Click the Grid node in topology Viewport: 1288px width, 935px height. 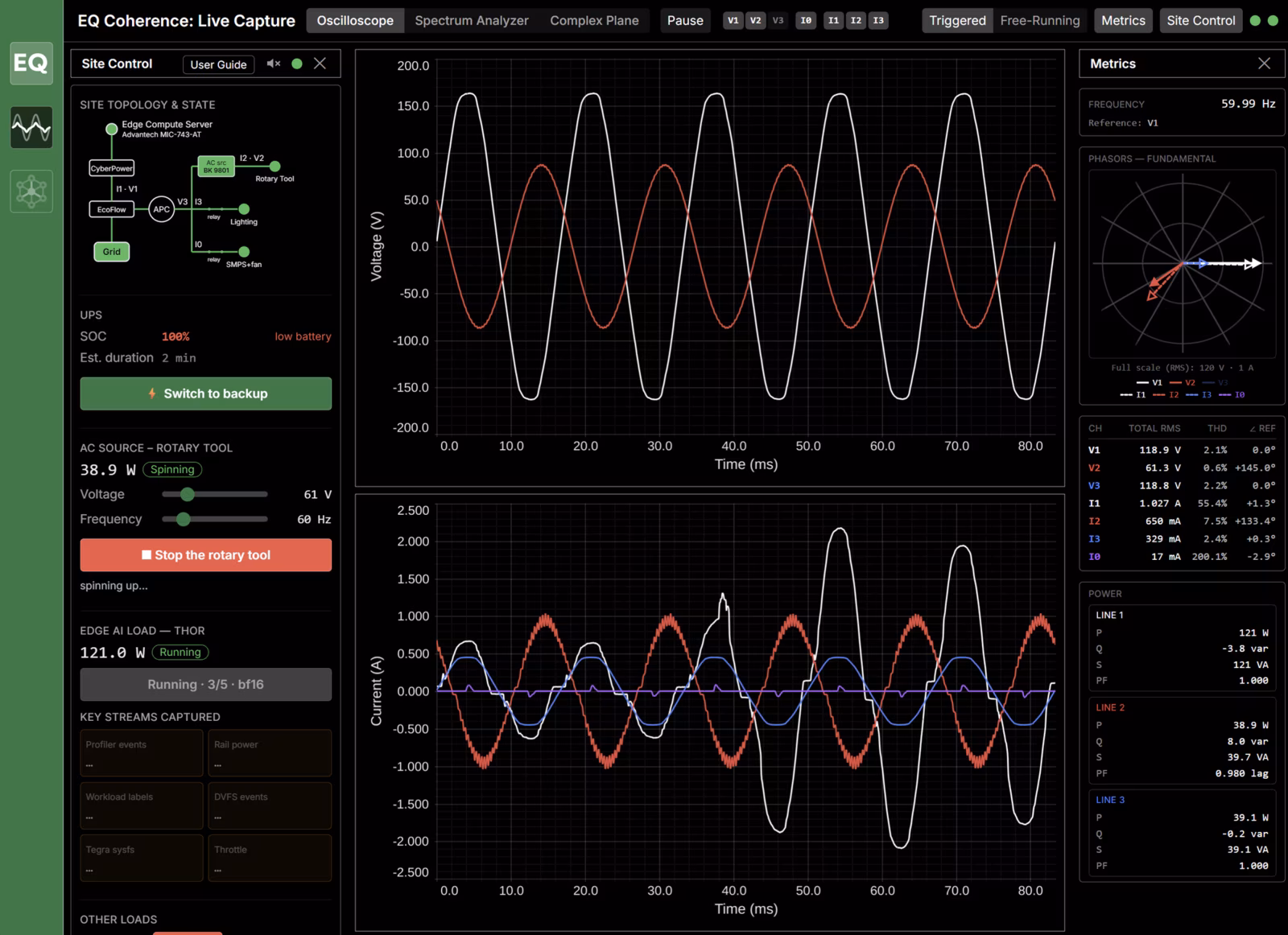[111, 252]
